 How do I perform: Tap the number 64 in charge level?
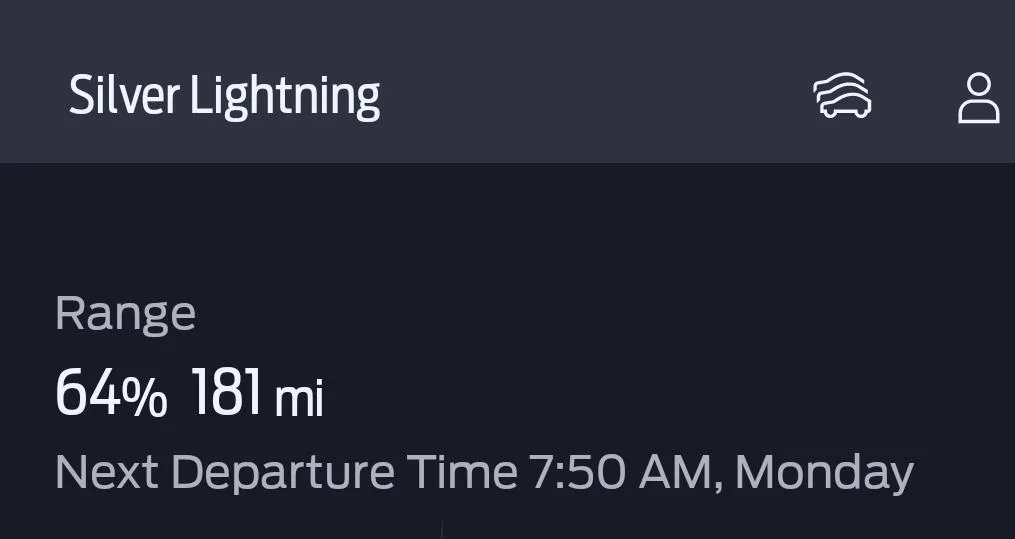coord(88,392)
